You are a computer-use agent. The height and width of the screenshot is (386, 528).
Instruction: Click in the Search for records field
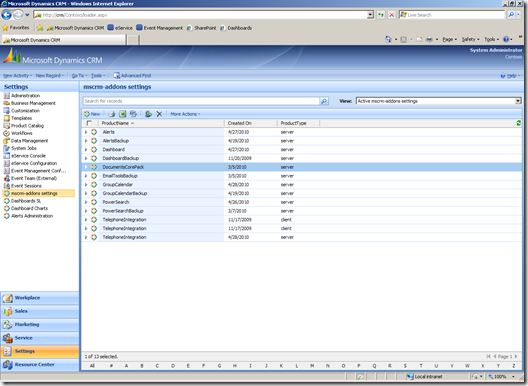click(x=201, y=101)
